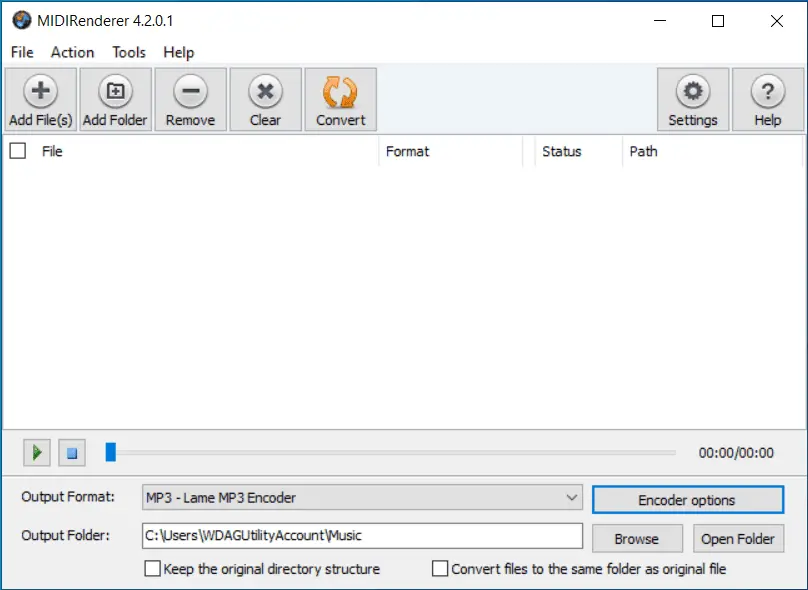Enable Convert files to the same folder
Viewport: 808px width, 590px height.
click(440, 569)
